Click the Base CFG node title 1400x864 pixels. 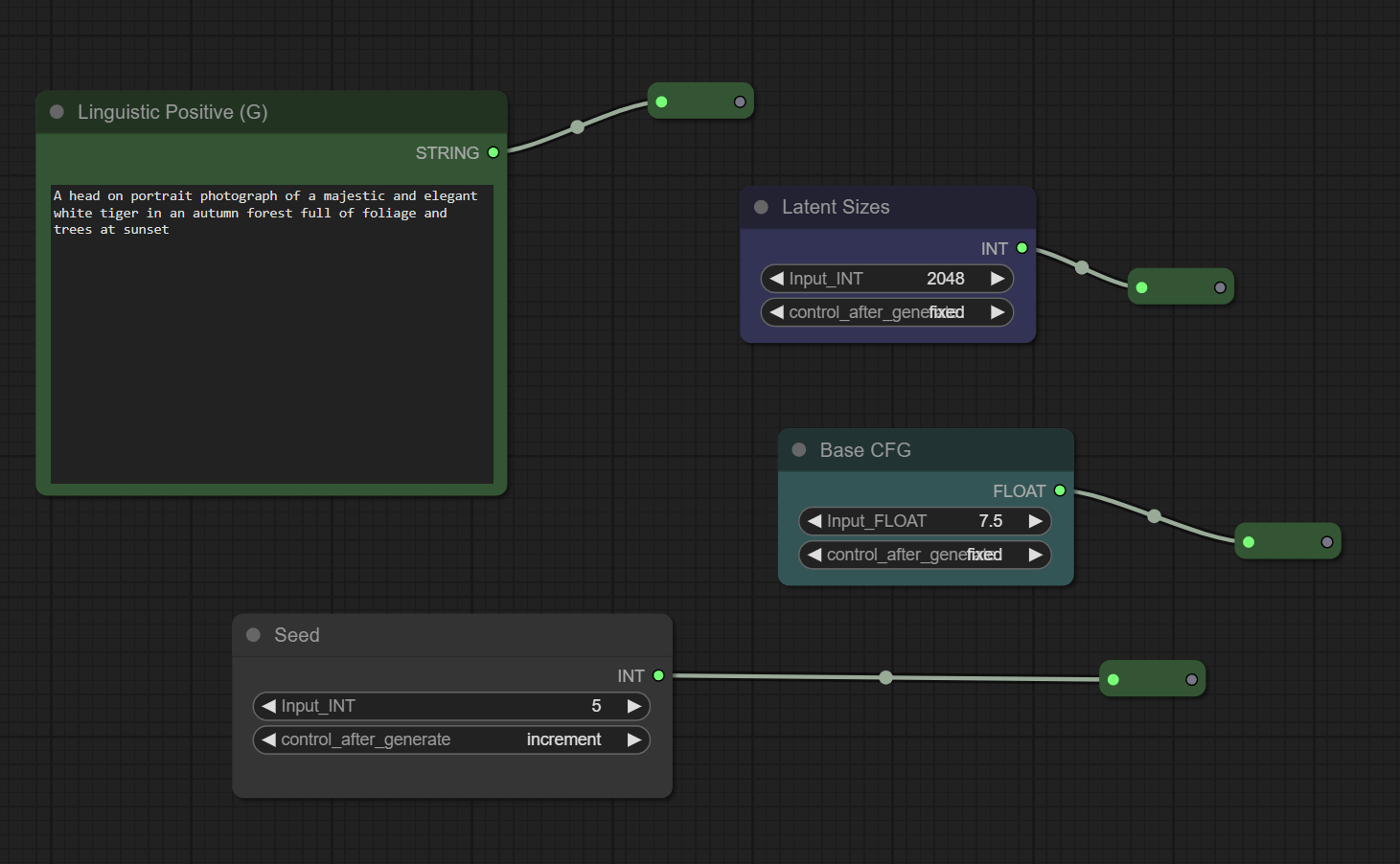click(865, 450)
